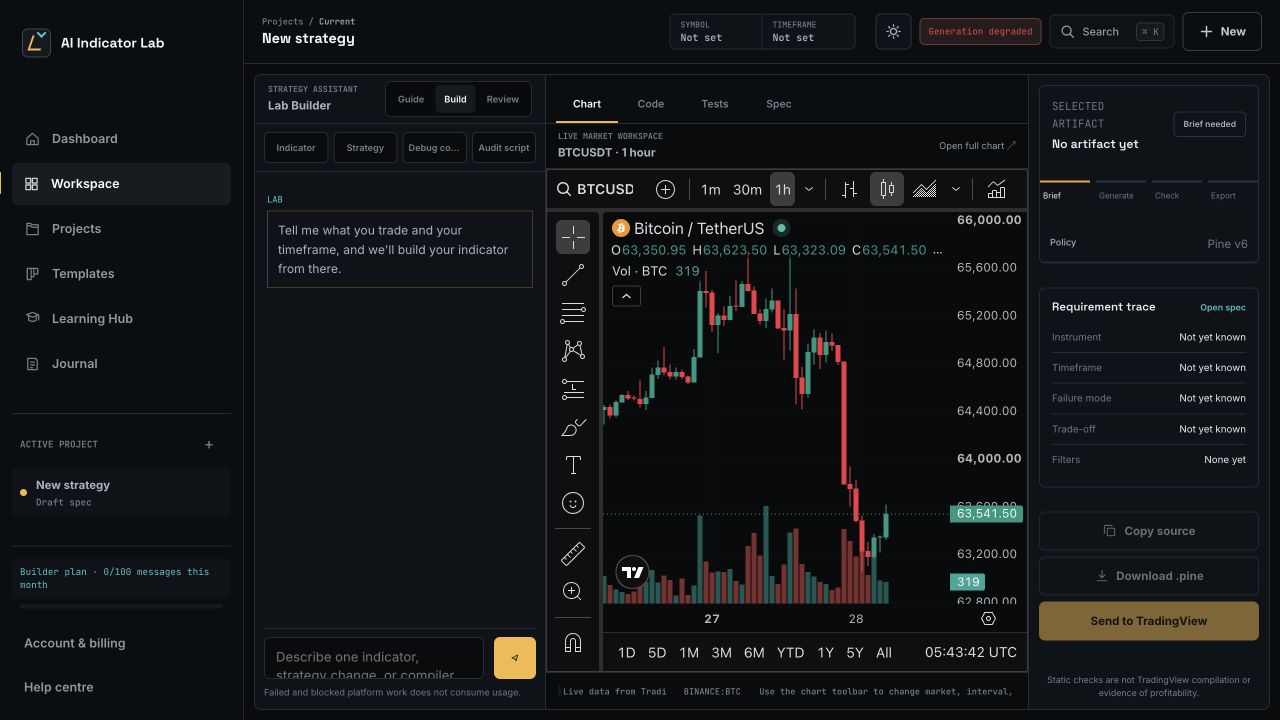Select the crosshair cursor tool

coord(573,237)
